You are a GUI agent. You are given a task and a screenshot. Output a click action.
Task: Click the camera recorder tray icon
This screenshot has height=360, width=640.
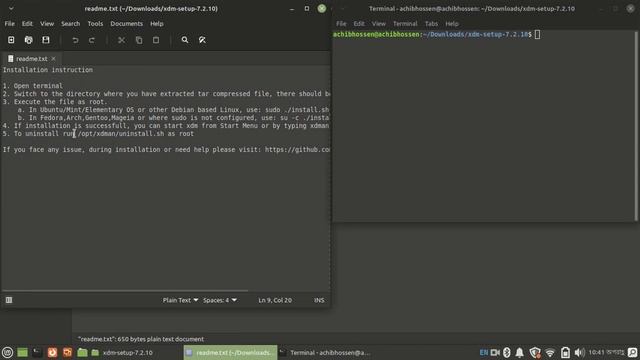click(x=495, y=352)
